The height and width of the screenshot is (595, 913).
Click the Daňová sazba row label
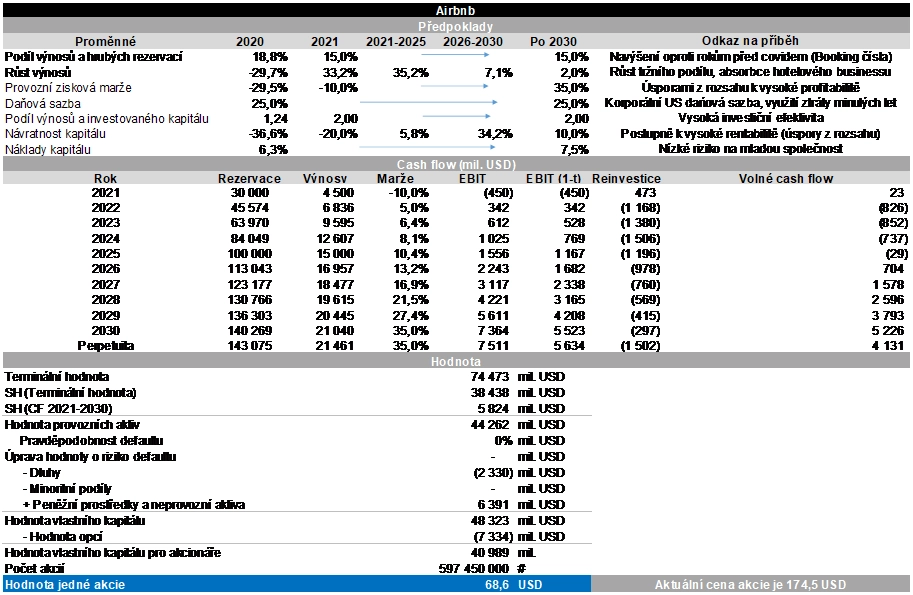click(43, 104)
